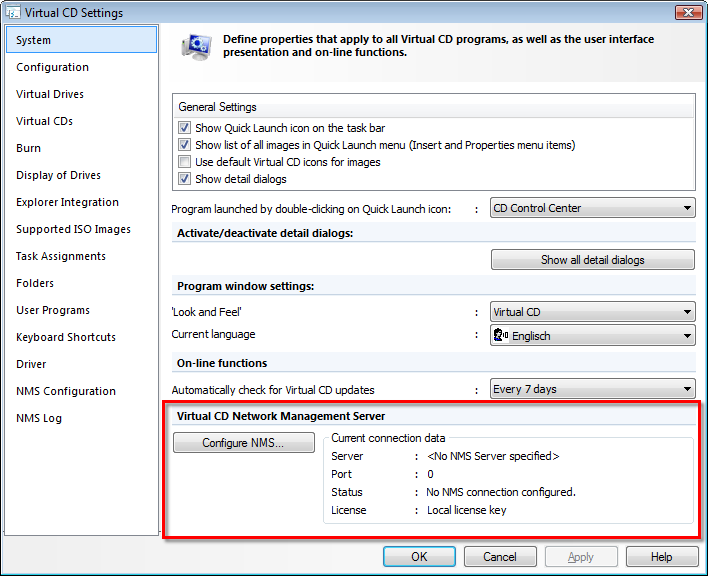
Task: Expand the Every 7 days update dropdown
Action: pyautogui.click(x=592, y=389)
